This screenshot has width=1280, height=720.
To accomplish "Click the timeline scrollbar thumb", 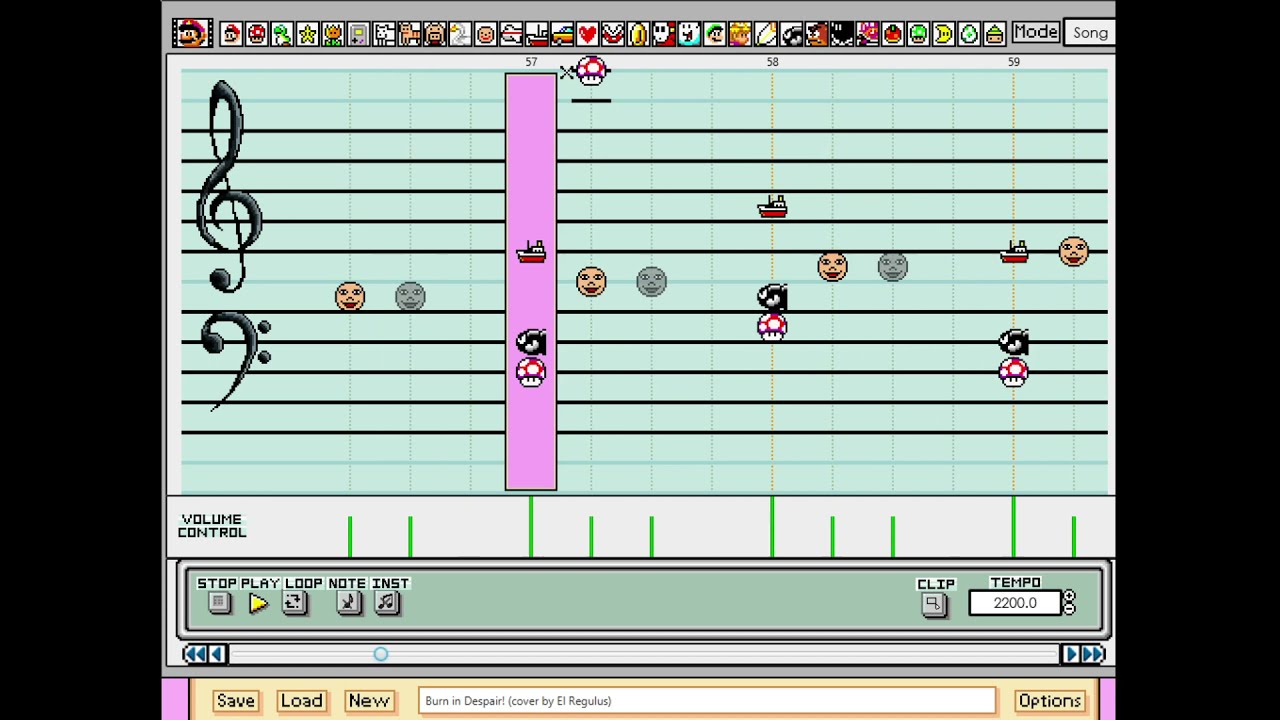I will pos(380,654).
